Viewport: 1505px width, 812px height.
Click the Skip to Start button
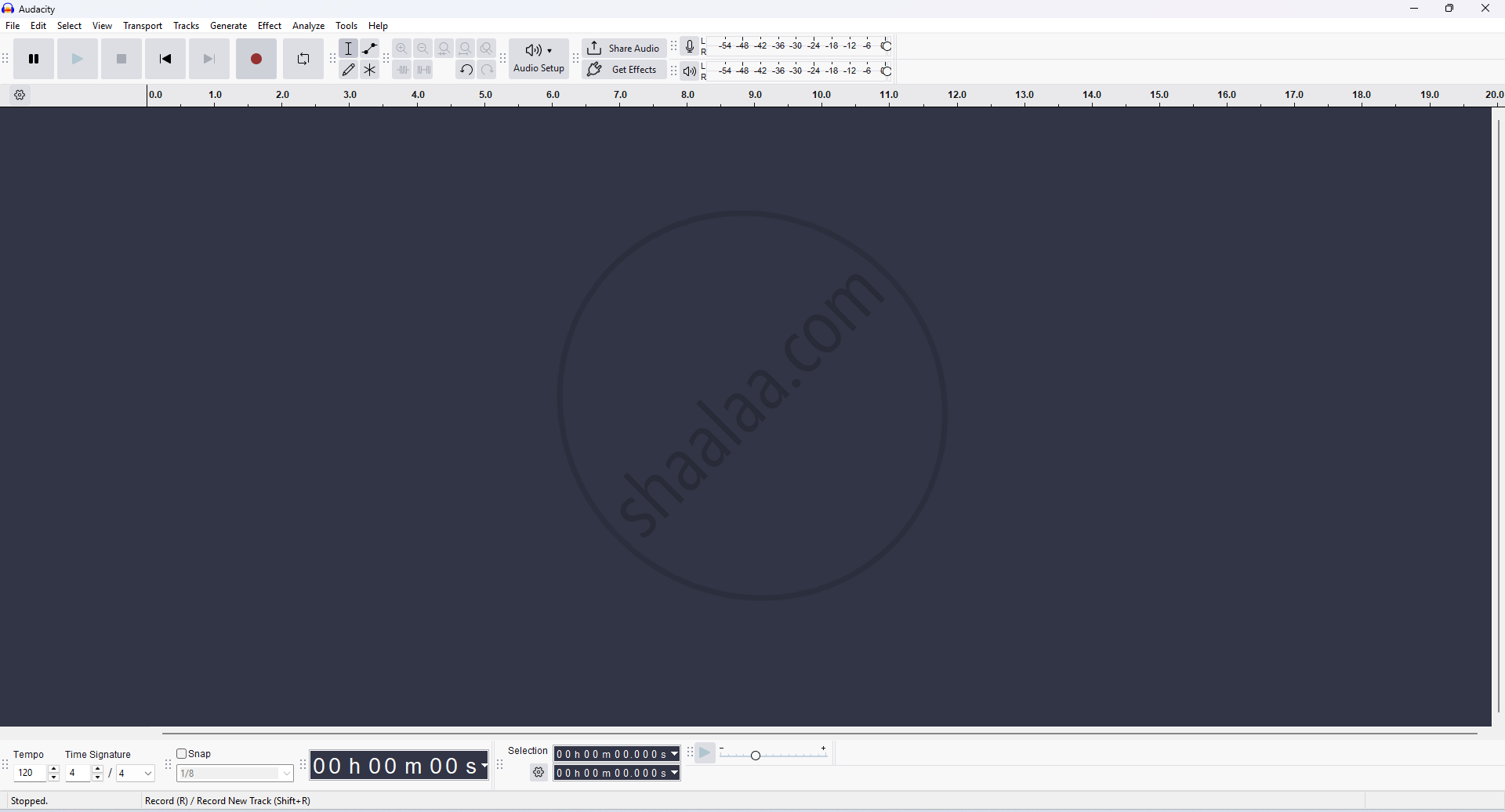pos(165,59)
